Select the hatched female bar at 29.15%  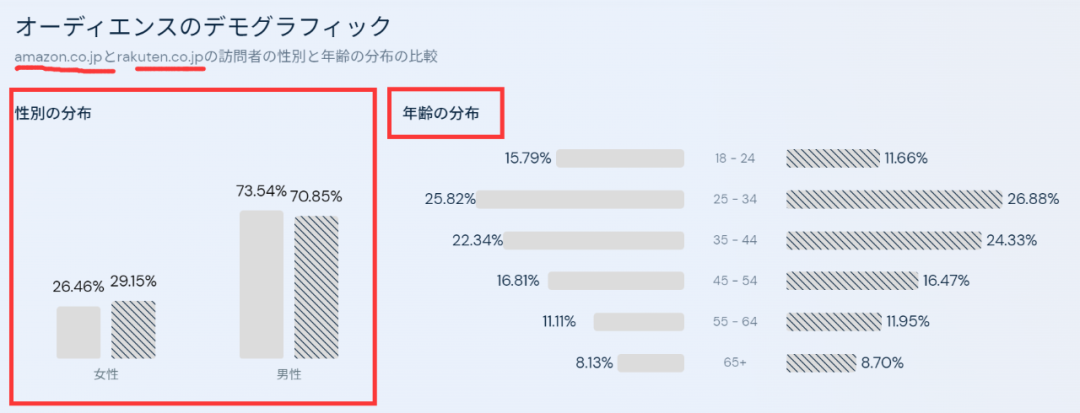click(x=133, y=329)
